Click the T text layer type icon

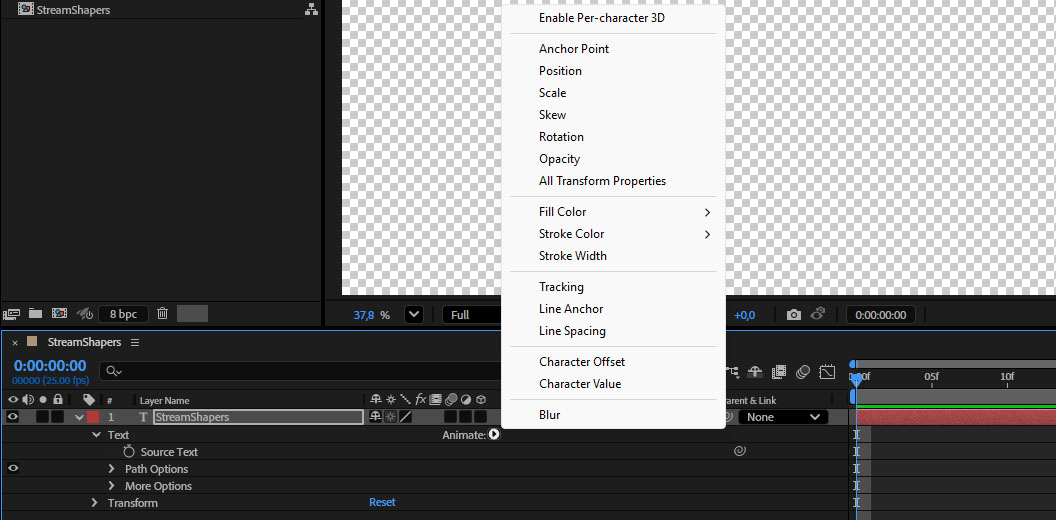(143, 418)
